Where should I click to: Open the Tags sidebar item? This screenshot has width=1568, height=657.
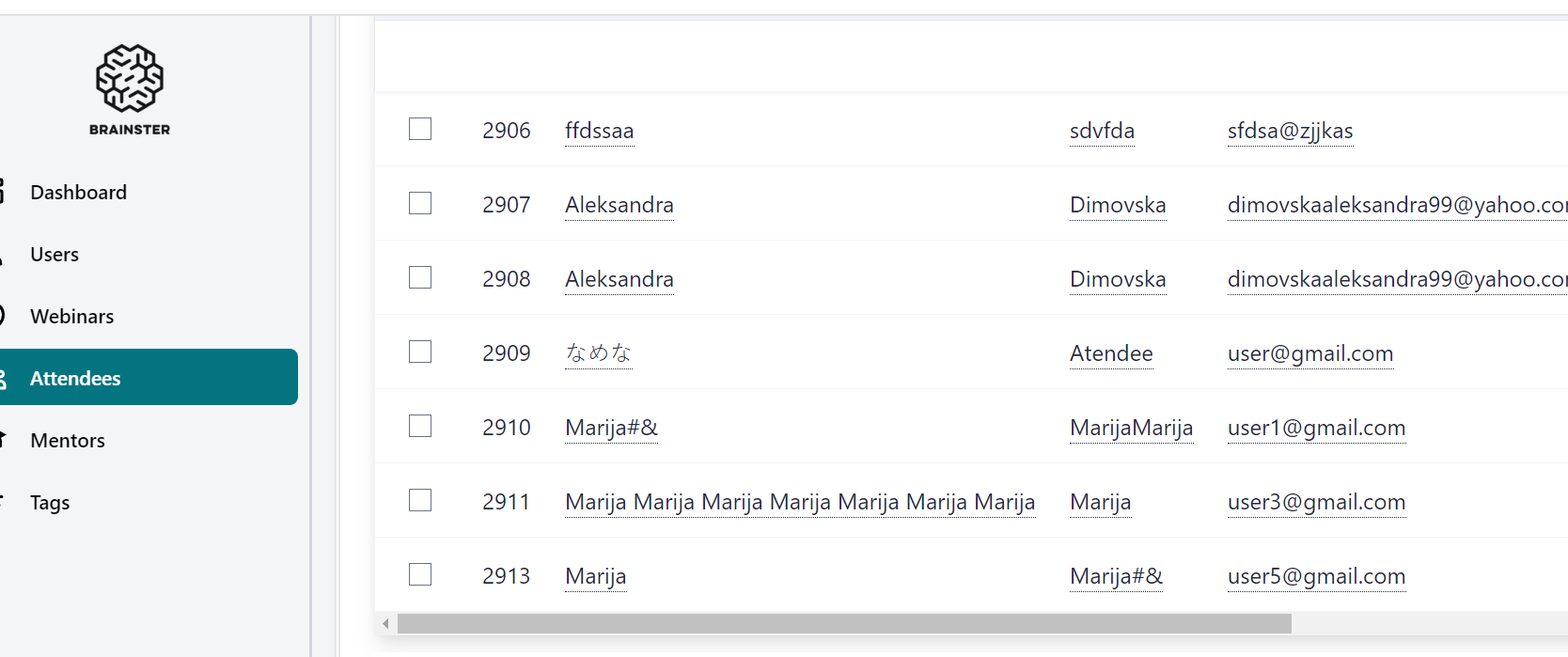coord(50,503)
